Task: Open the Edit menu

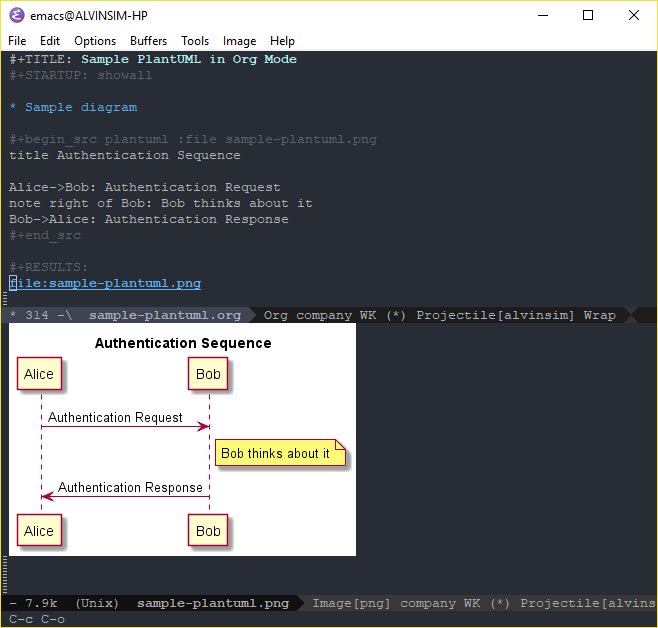Action: pos(50,41)
